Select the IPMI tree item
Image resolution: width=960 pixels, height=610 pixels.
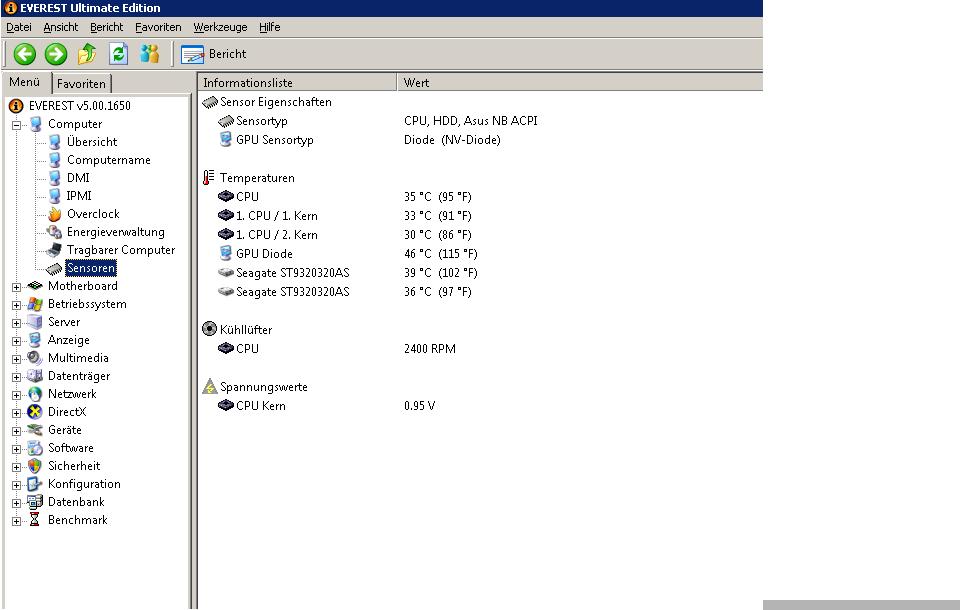[x=79, y=196]
